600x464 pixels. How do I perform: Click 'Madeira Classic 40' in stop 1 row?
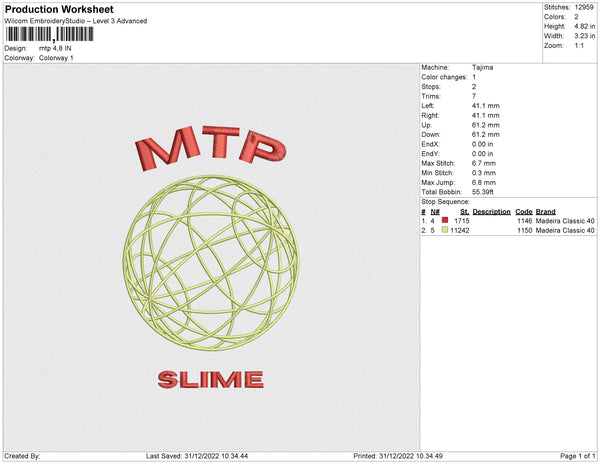pyautogui.click(x=565, y=221)
